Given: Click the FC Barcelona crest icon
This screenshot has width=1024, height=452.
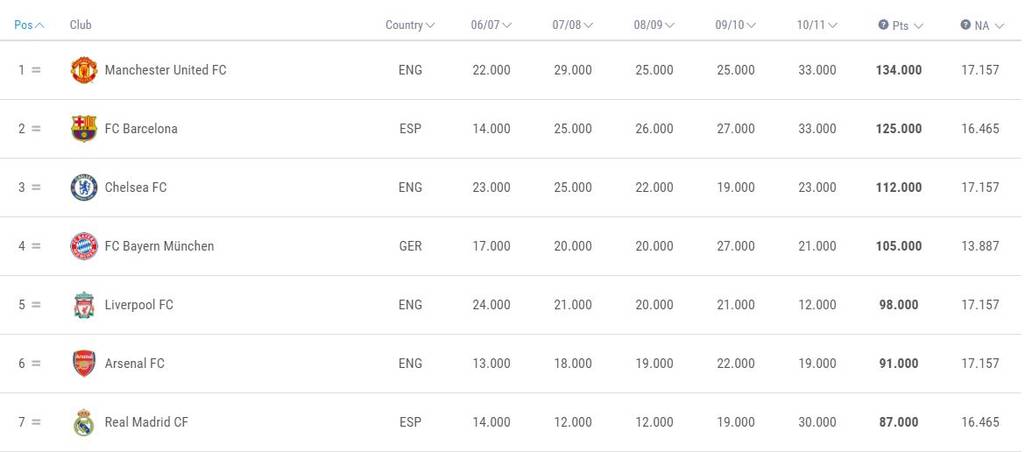Looking at the screenshot, I should coord(84,129).
